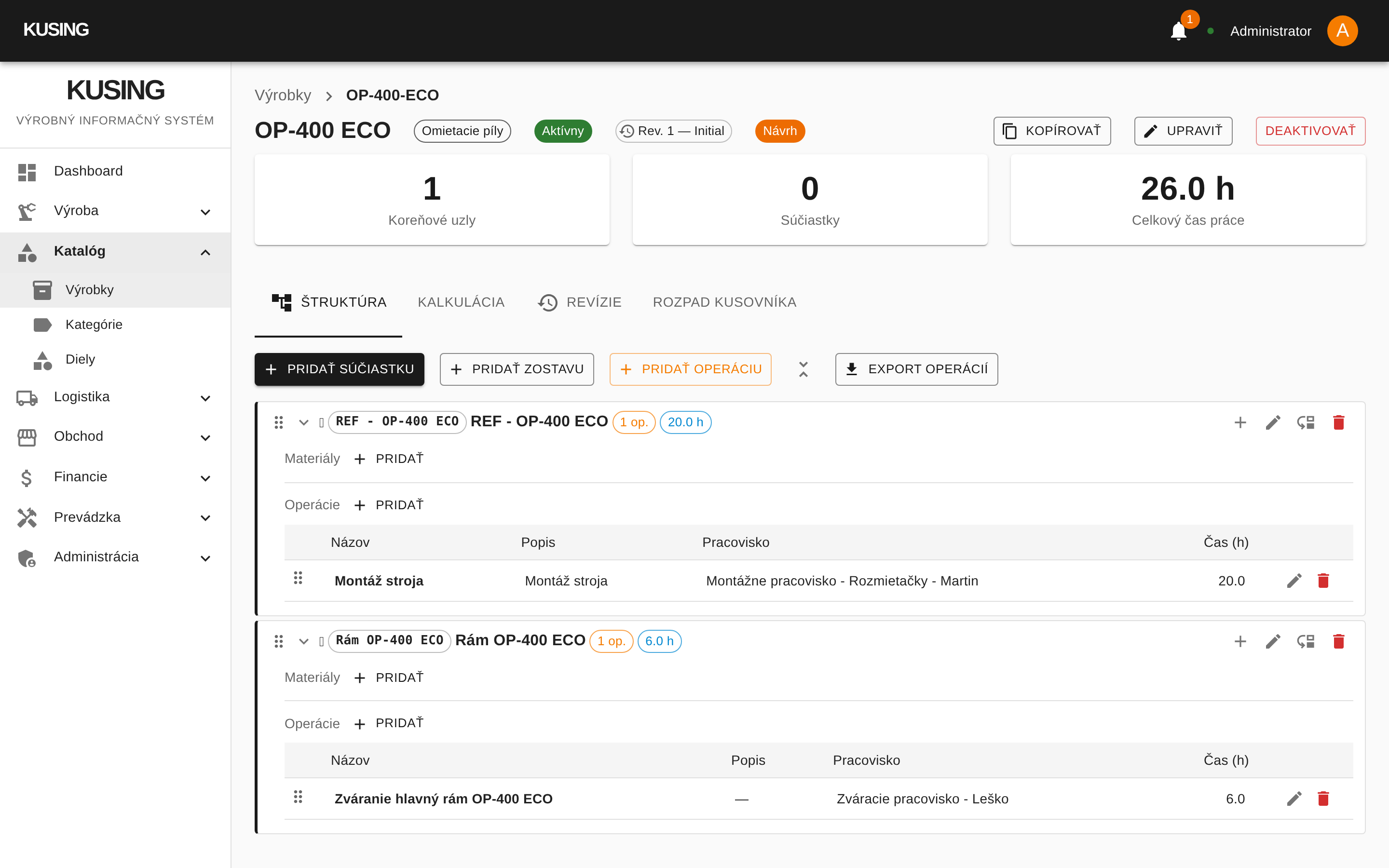
Task: Collapse the REF - OP-400 ECO node
Action: point(304,422)
